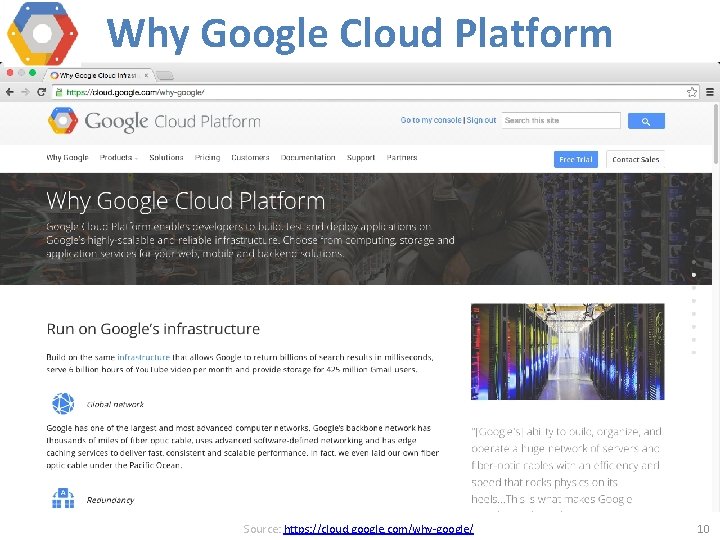Click the blue search magnifier button

point(646,121)
